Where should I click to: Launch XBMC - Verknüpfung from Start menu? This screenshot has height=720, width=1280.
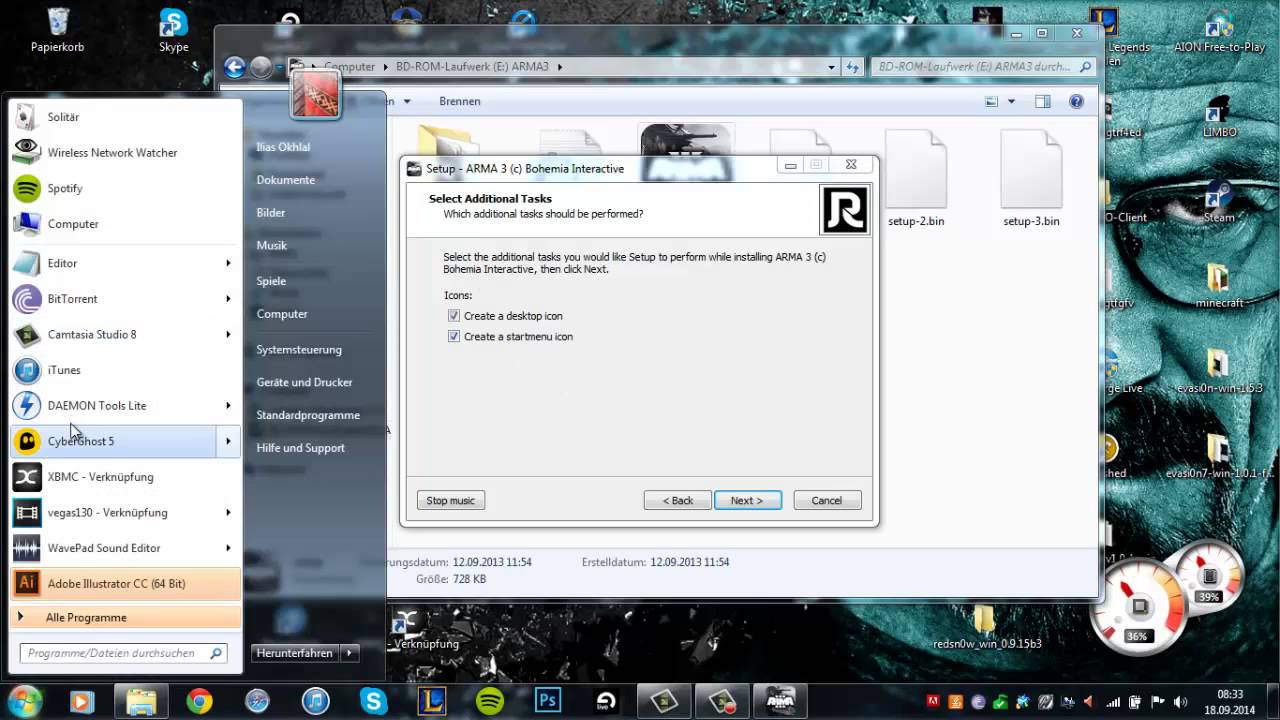pos(125,477)
